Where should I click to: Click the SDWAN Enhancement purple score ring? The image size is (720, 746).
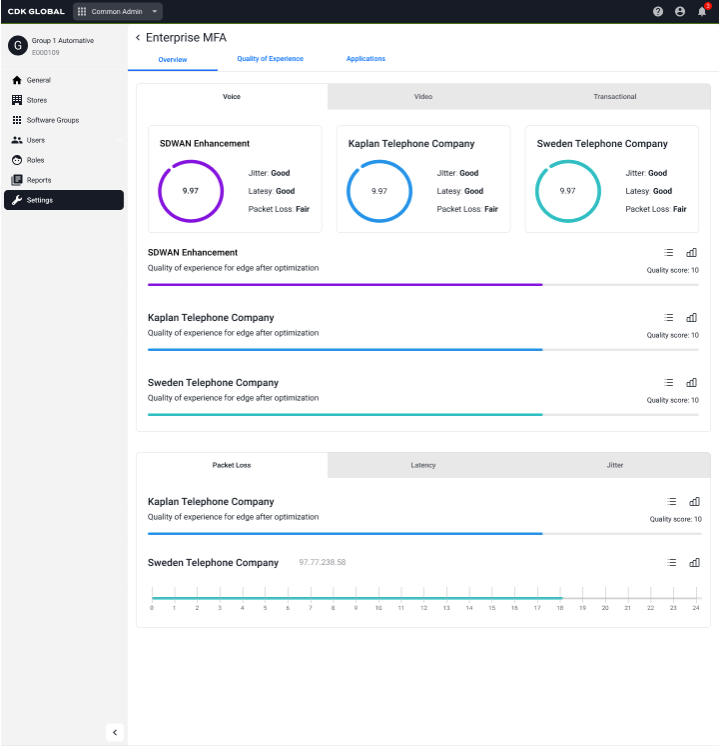coord(191,191)
